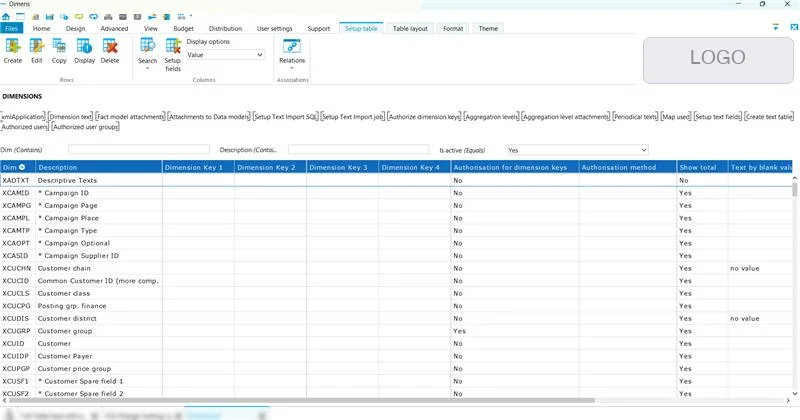
Task: Sort by the Description column header
Action: tap(98, 167)
